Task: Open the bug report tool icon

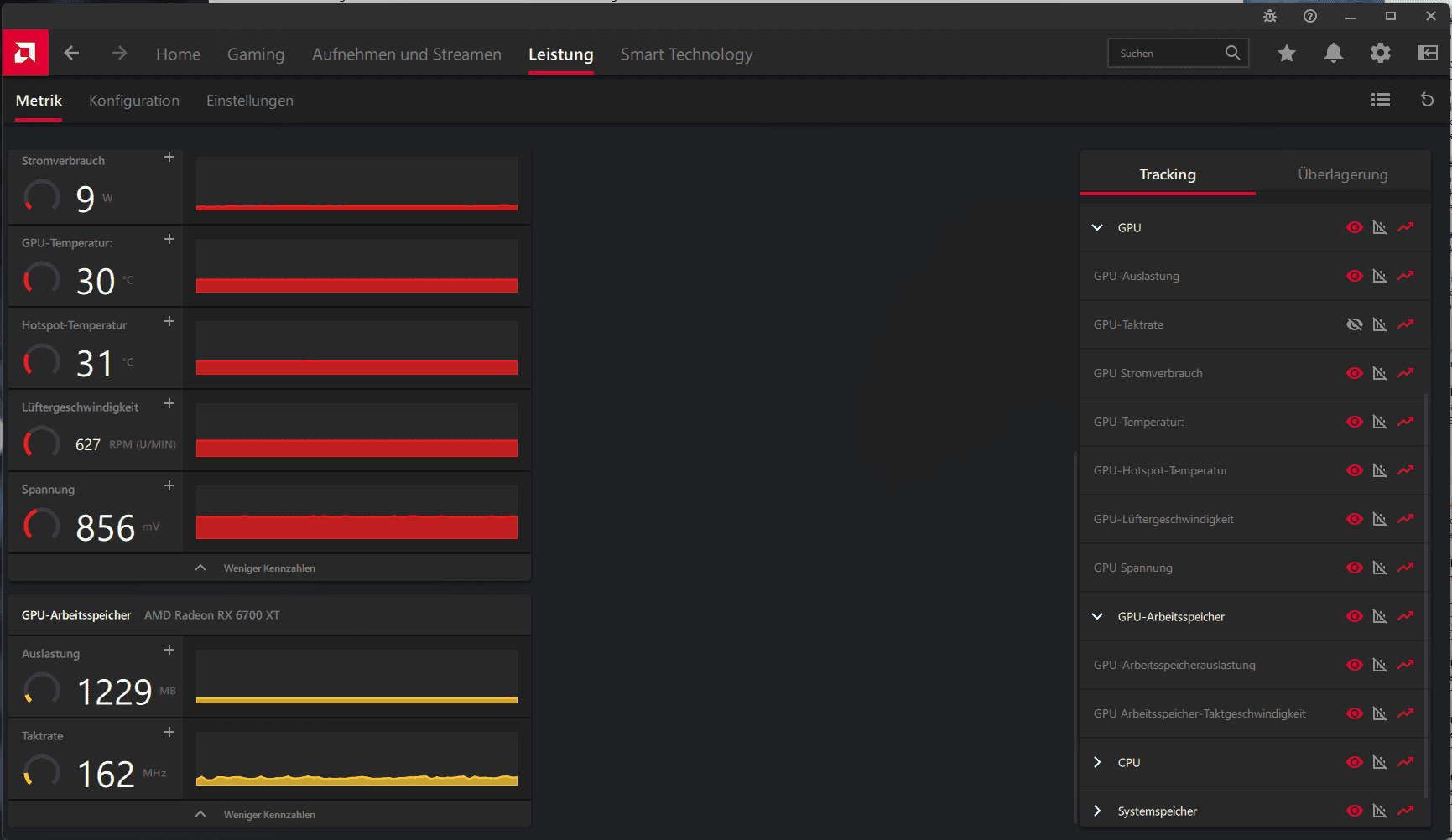Action: (x=1270, y=16)
